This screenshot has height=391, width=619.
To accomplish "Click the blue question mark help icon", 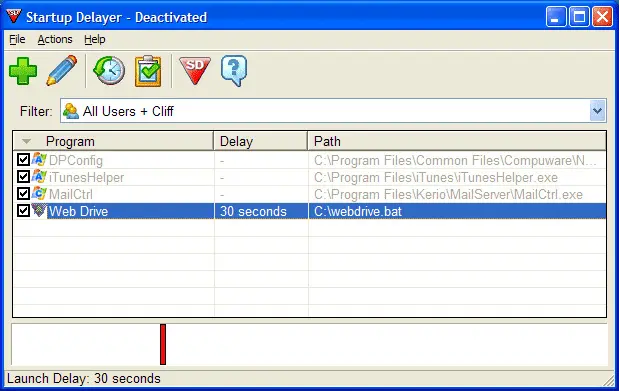I will point(234,71).
